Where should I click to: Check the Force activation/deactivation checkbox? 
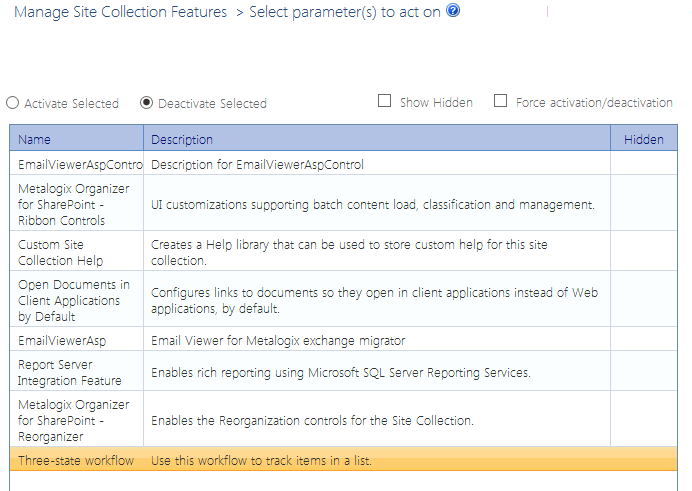click(x=501, y=101)
